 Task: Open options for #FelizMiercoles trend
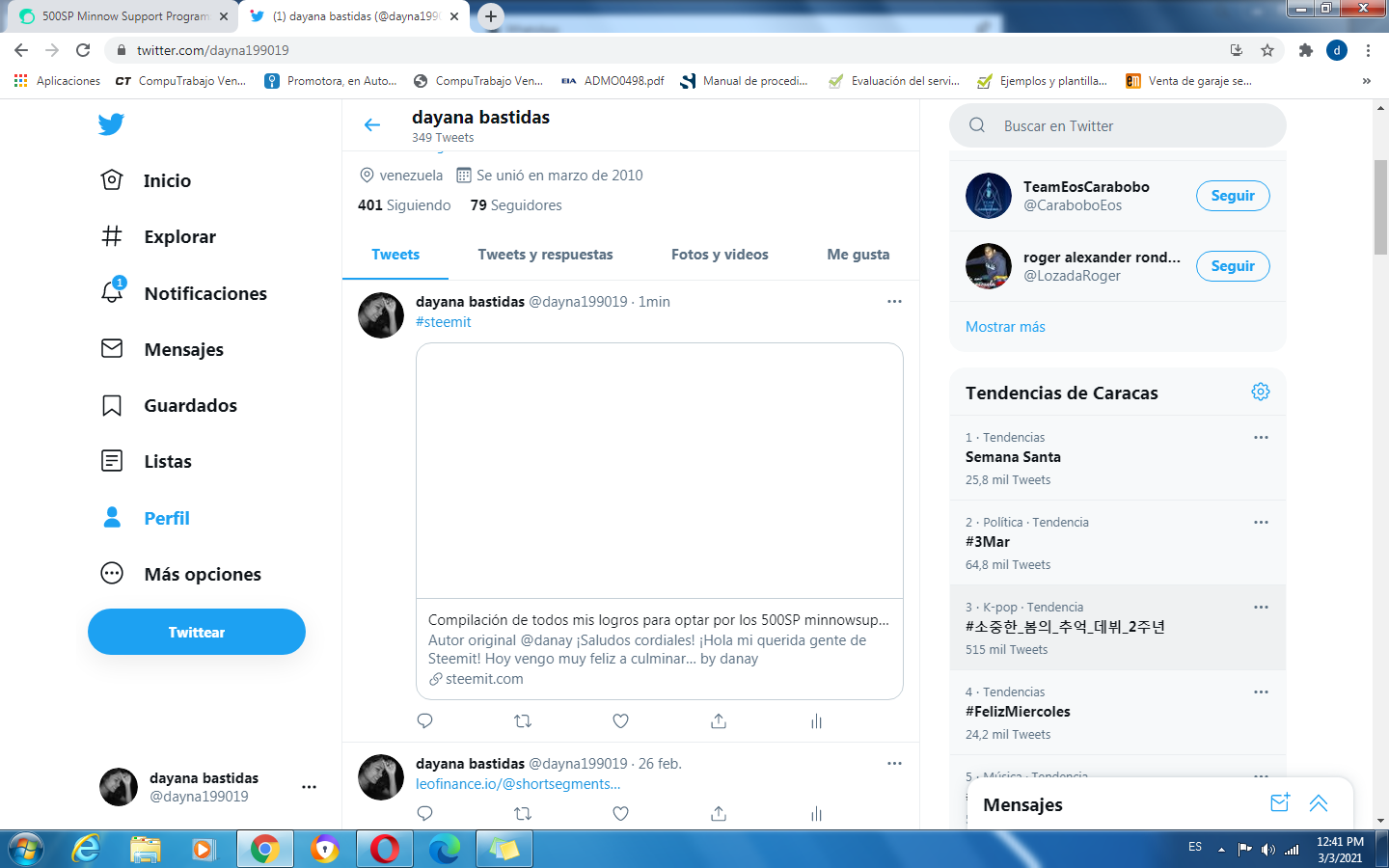[x=1261, y=692]
